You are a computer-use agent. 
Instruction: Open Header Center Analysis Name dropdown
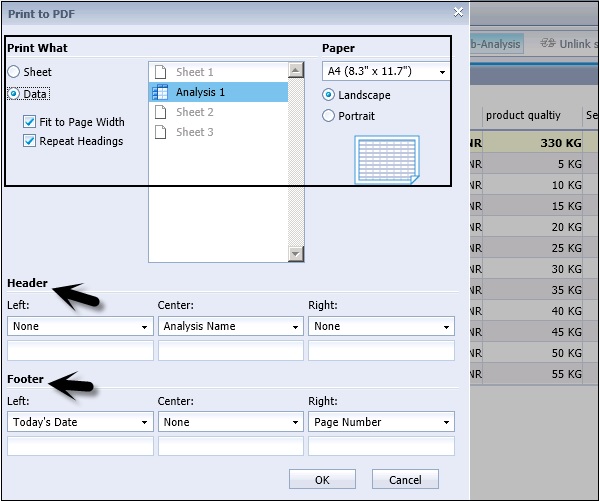click(x=230, y=326)
